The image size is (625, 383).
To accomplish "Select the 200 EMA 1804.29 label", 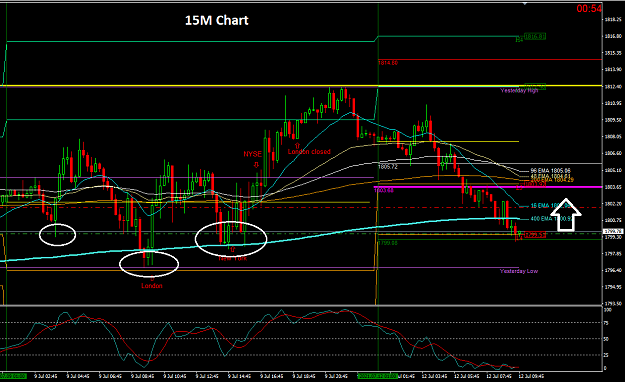I will click(552, 180).
